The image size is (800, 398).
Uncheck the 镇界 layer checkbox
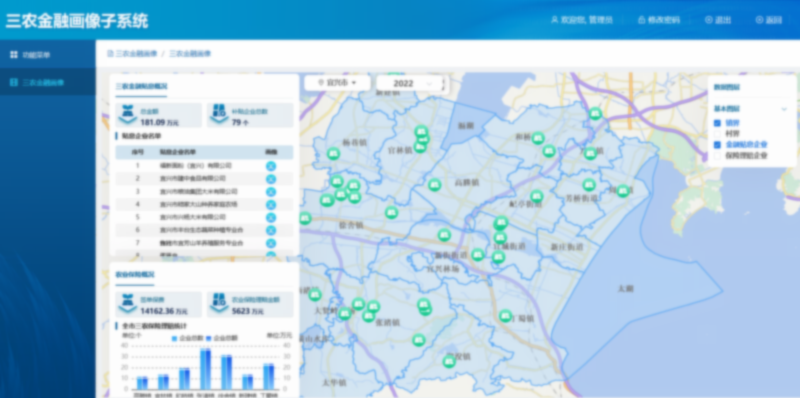click(717, 123)
